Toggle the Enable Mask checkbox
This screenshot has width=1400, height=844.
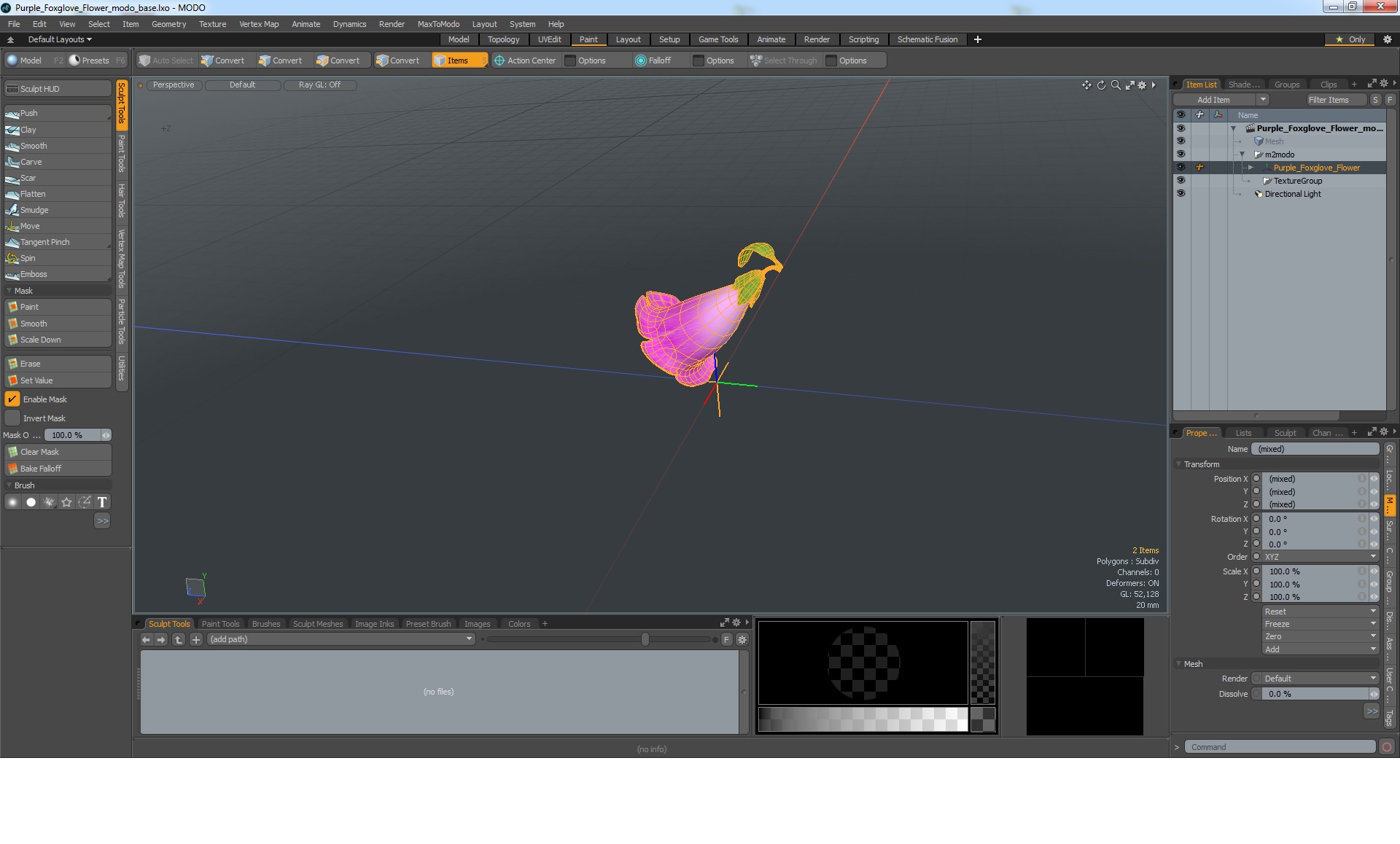click(12, 399)
